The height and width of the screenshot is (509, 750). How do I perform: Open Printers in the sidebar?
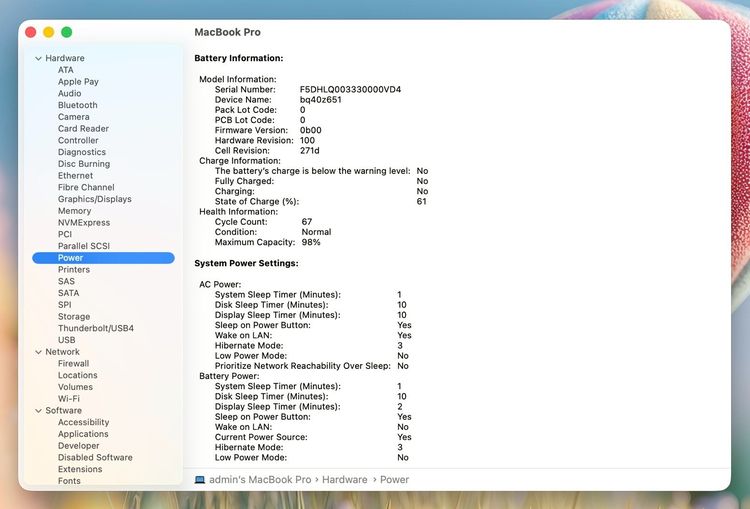click(x=74, y=269)
